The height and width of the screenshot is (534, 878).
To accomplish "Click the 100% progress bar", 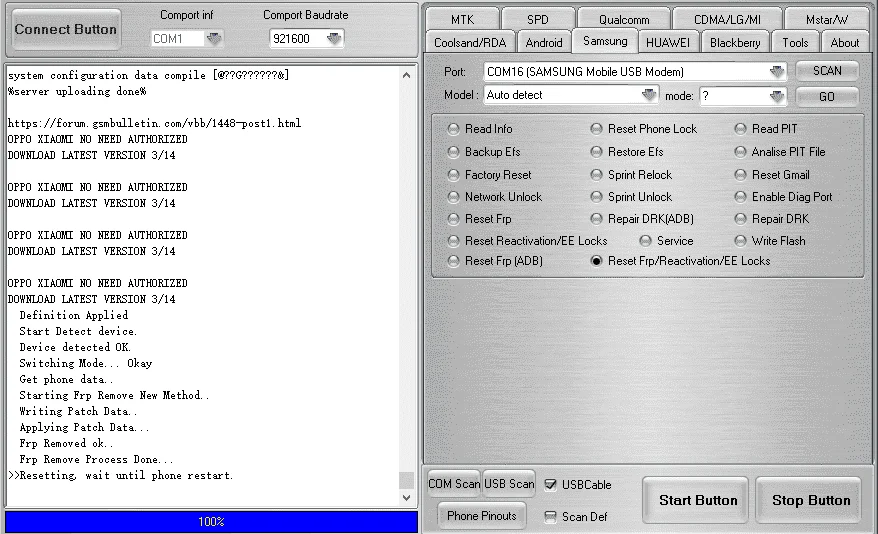I will pos(211,522).
